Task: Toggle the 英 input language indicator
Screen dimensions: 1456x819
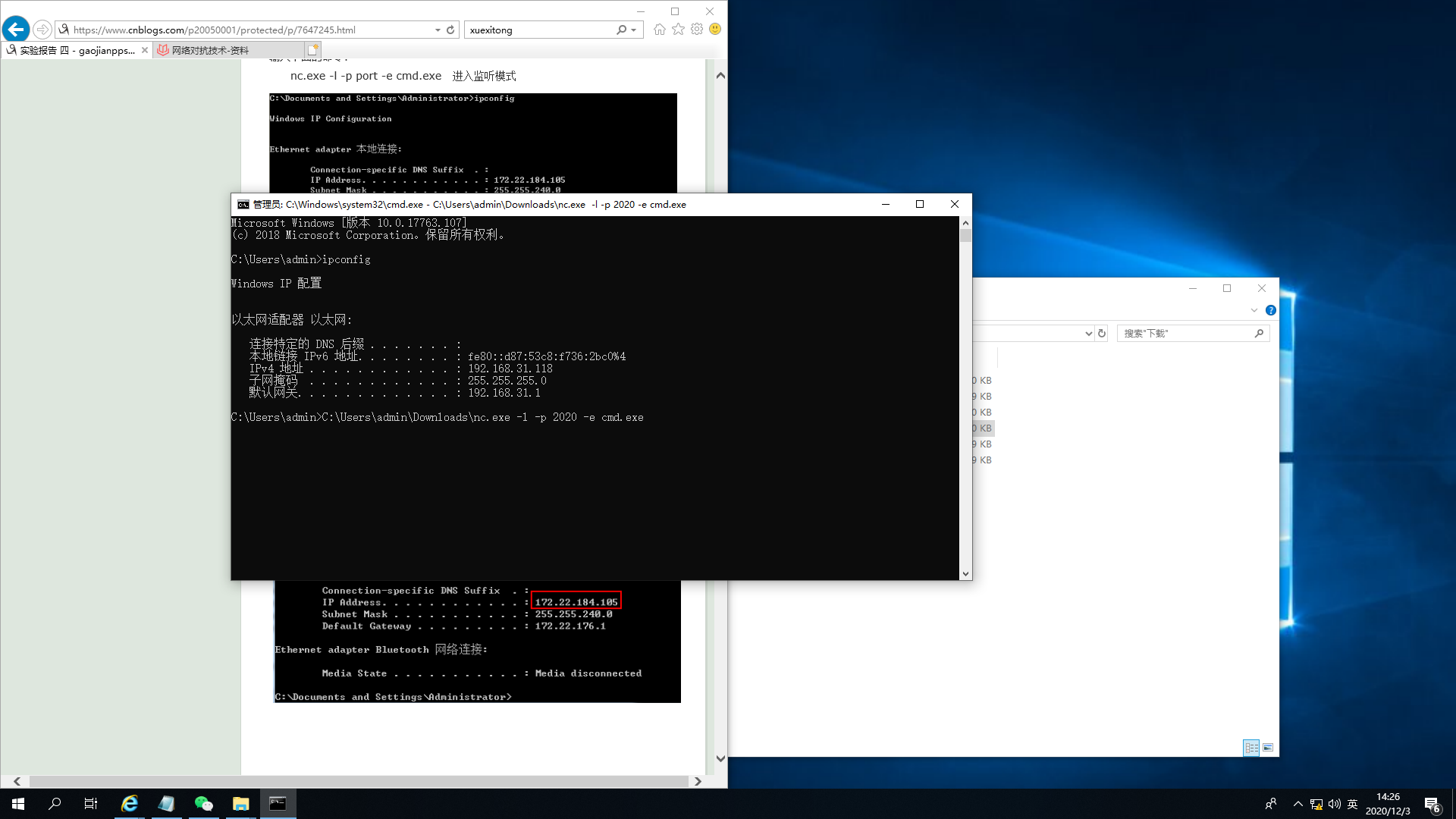Action: [1352, 804]
